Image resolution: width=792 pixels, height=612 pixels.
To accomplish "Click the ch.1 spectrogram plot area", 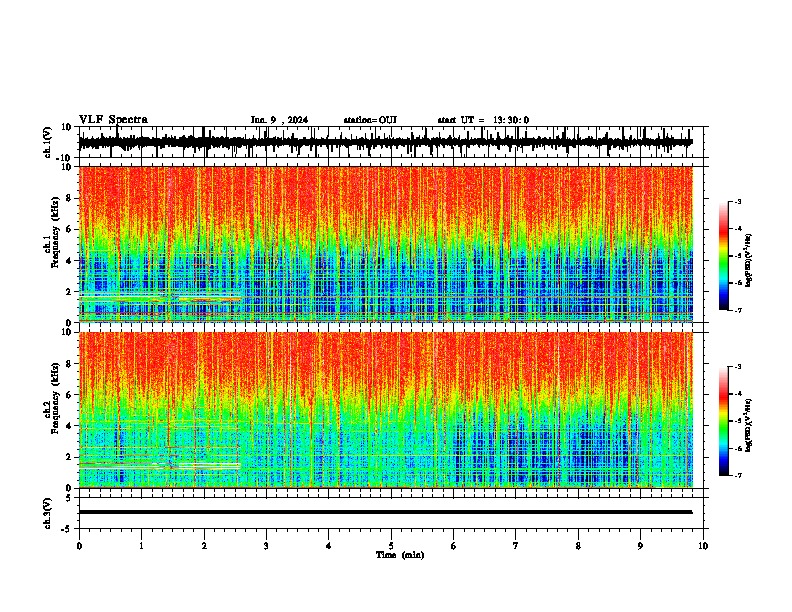I will 386,244.
